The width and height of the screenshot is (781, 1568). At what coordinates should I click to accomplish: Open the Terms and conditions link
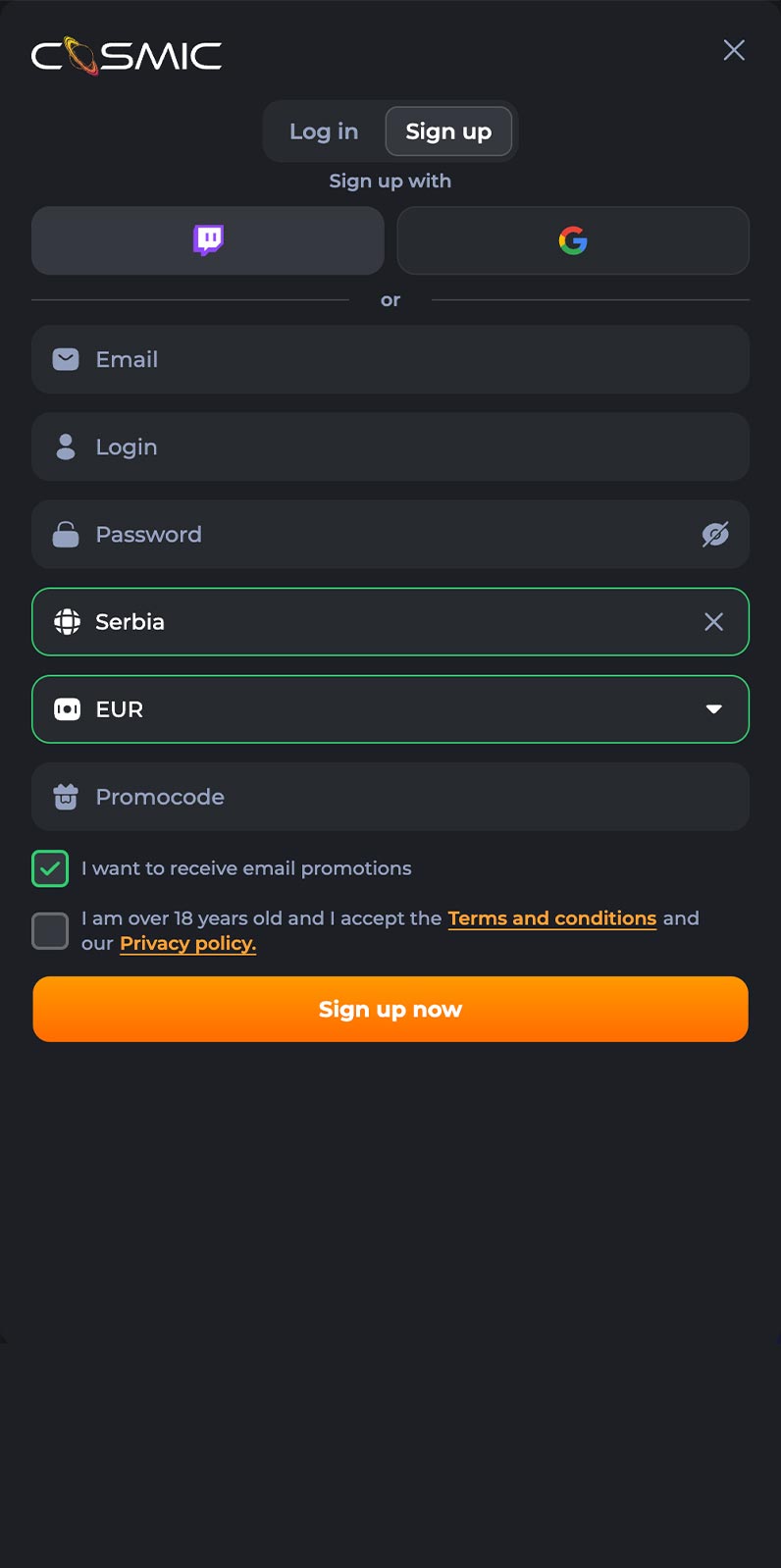[x=552, y=918]
